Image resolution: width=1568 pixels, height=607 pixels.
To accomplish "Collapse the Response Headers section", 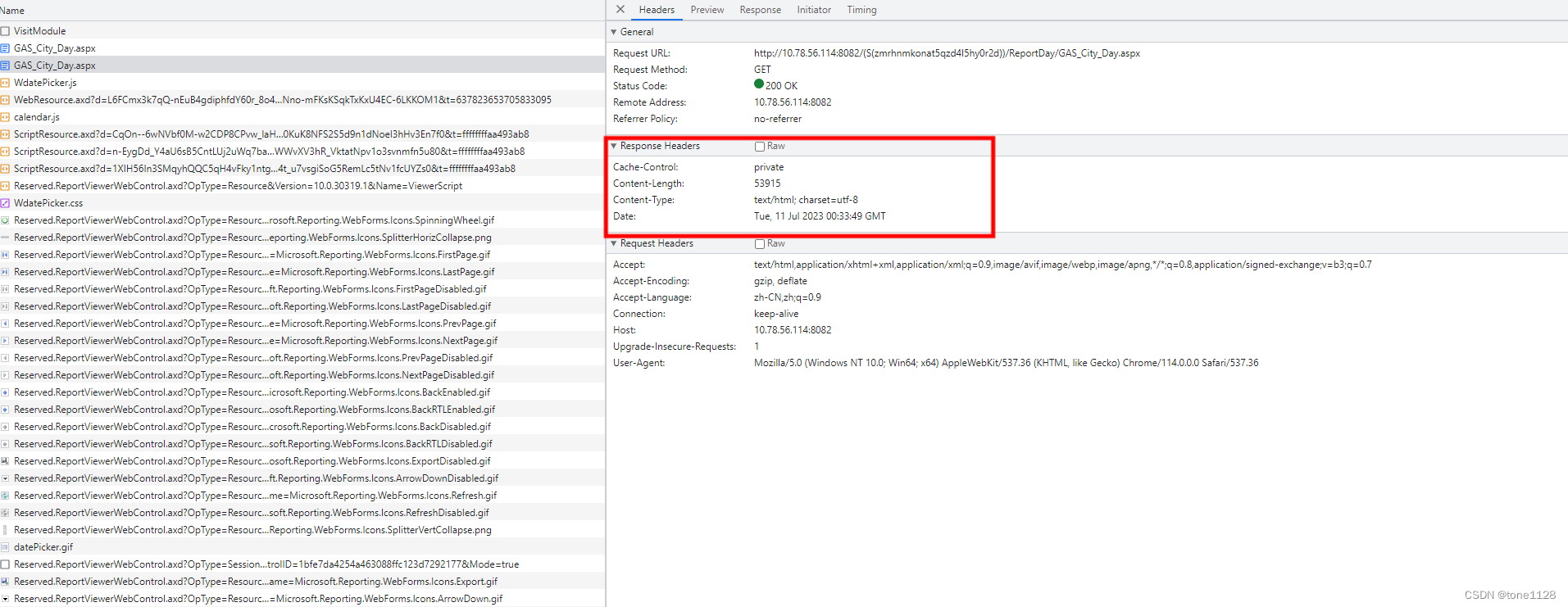I will coord(614,146).
